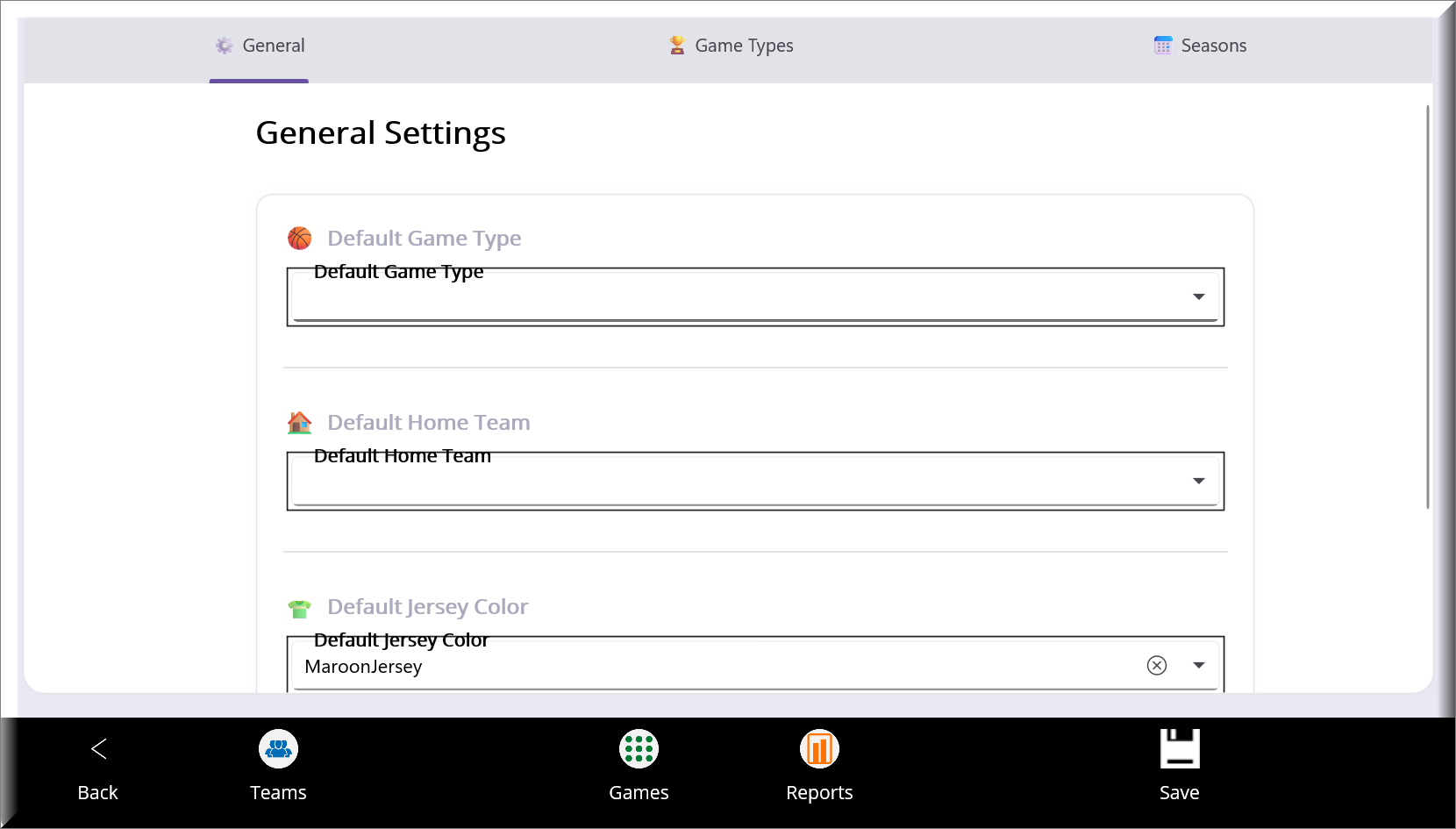Click the house icon beside Default Home Team
The image size is (1456, 829).
(300, 423)
